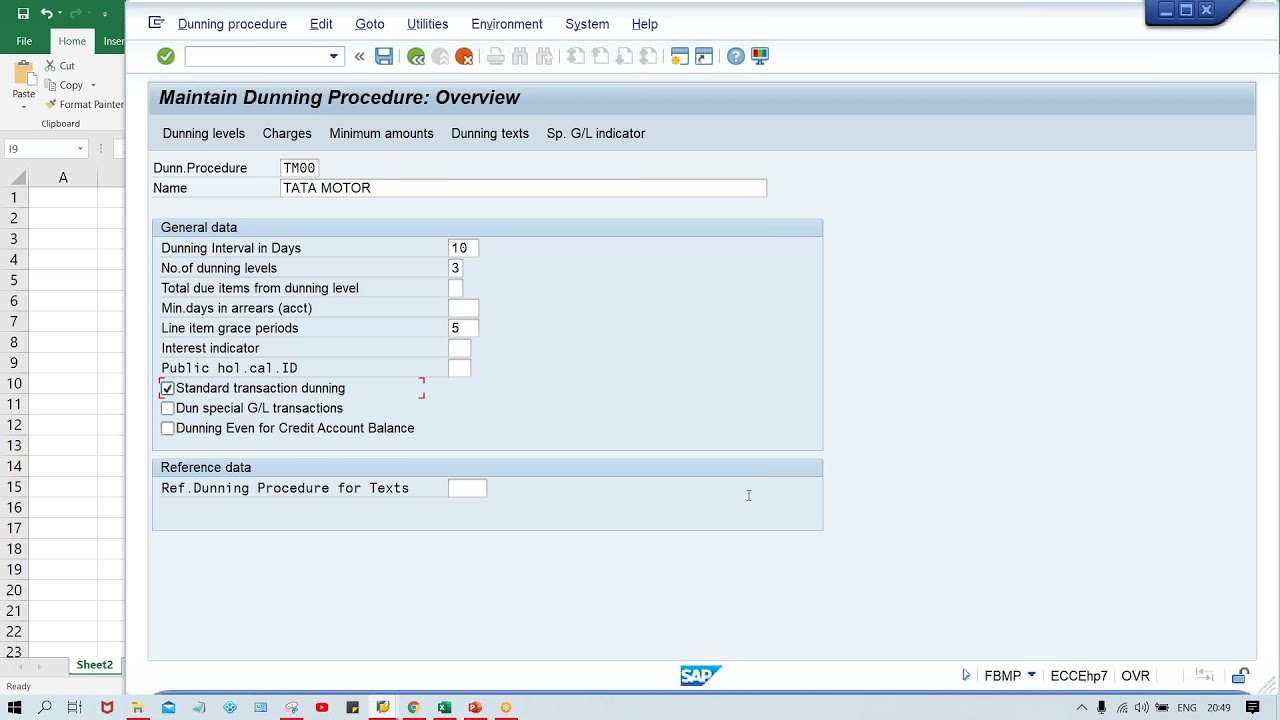
Task: Click the No.of dunning levels field
Action: (x=456, y=268)
